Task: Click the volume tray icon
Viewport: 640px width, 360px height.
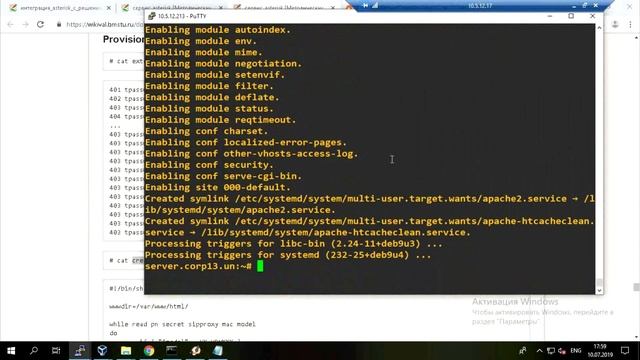Action: click(562, 351)
